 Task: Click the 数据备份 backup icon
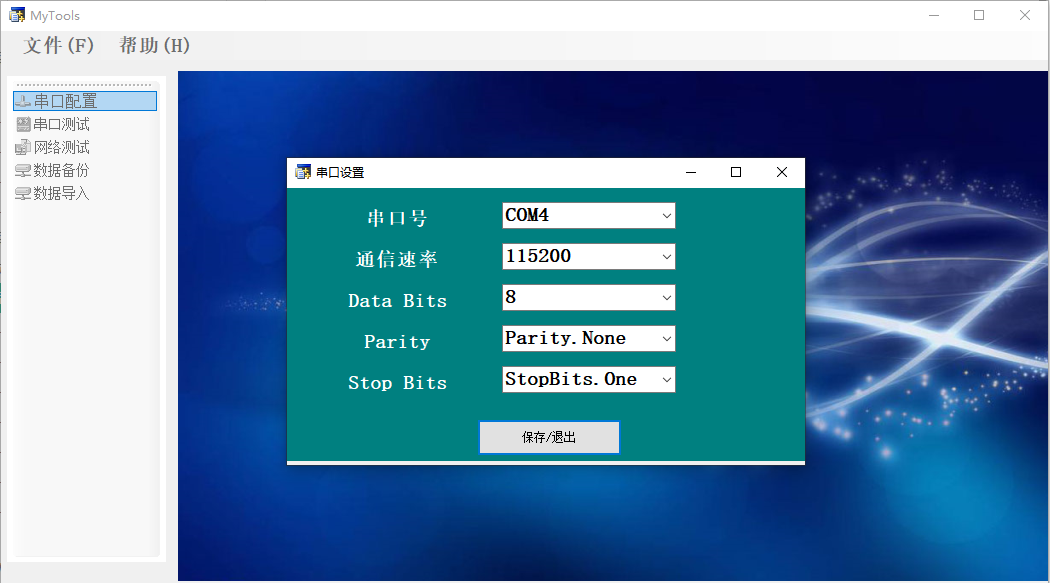tap(21, 169)
